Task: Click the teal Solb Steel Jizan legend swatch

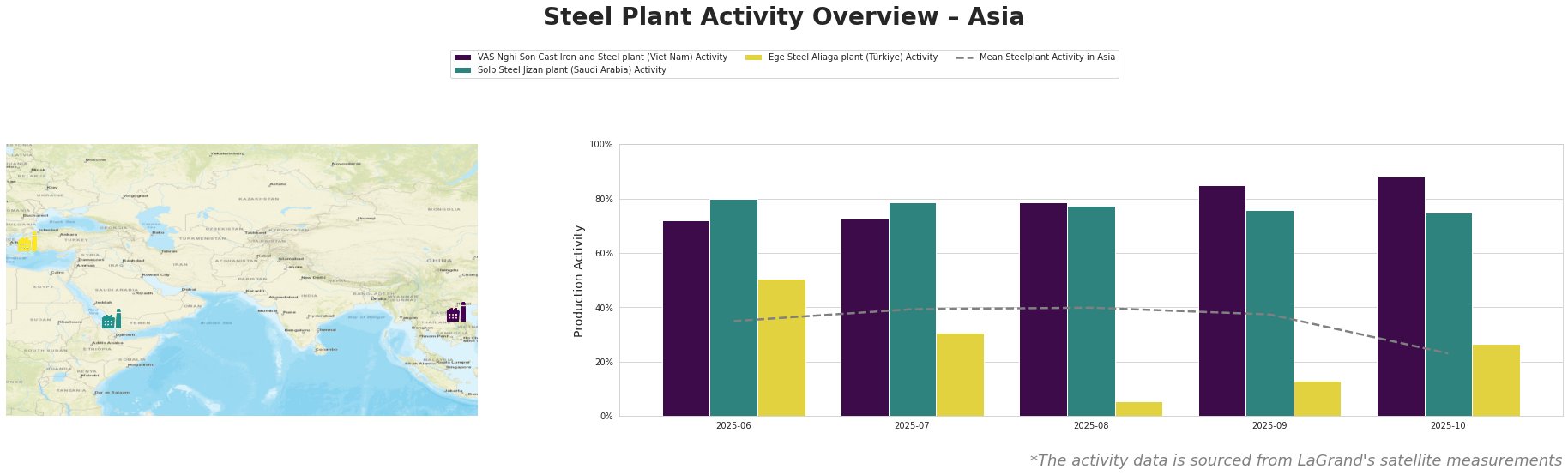Action: (x=463, y=70)
